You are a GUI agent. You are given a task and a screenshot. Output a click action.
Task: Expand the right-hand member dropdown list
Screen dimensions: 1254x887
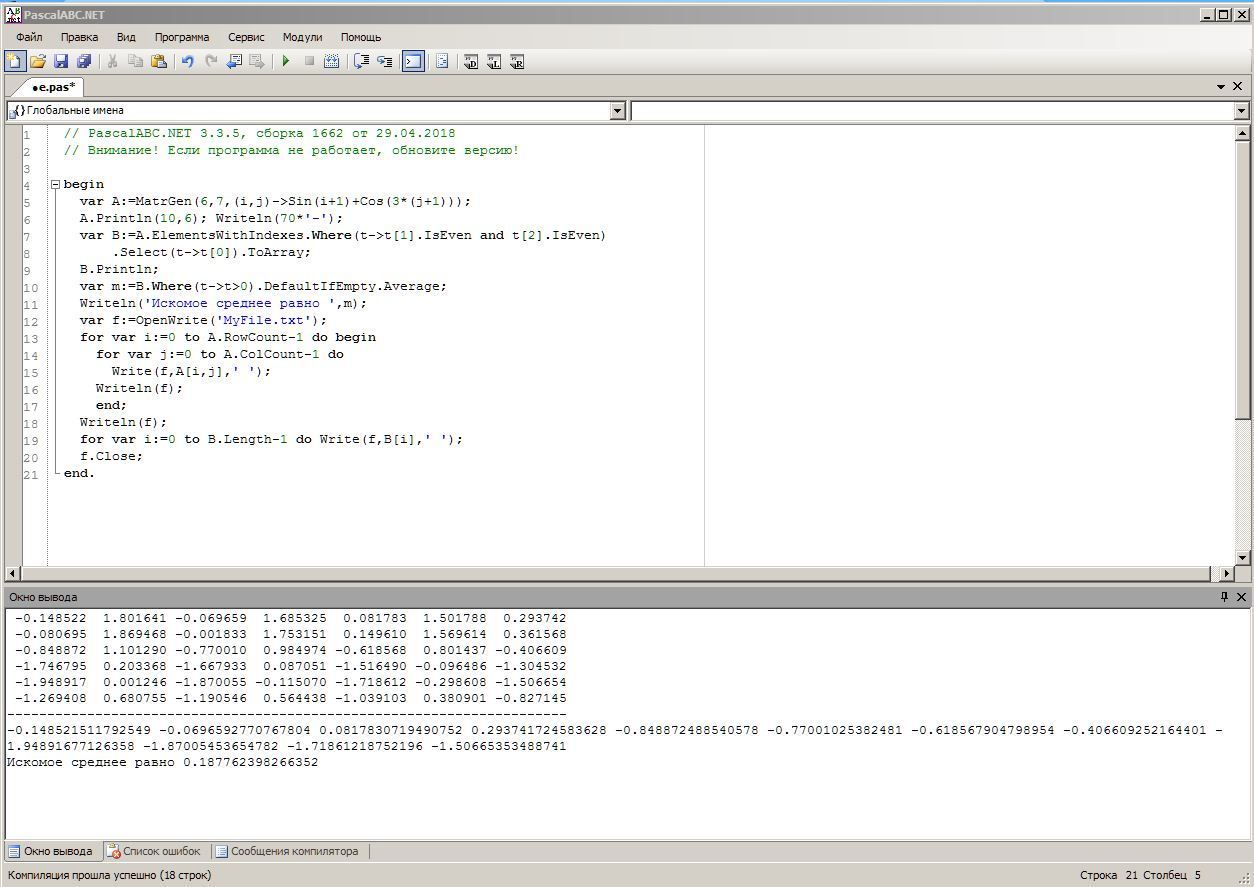tap(1241, 111)
